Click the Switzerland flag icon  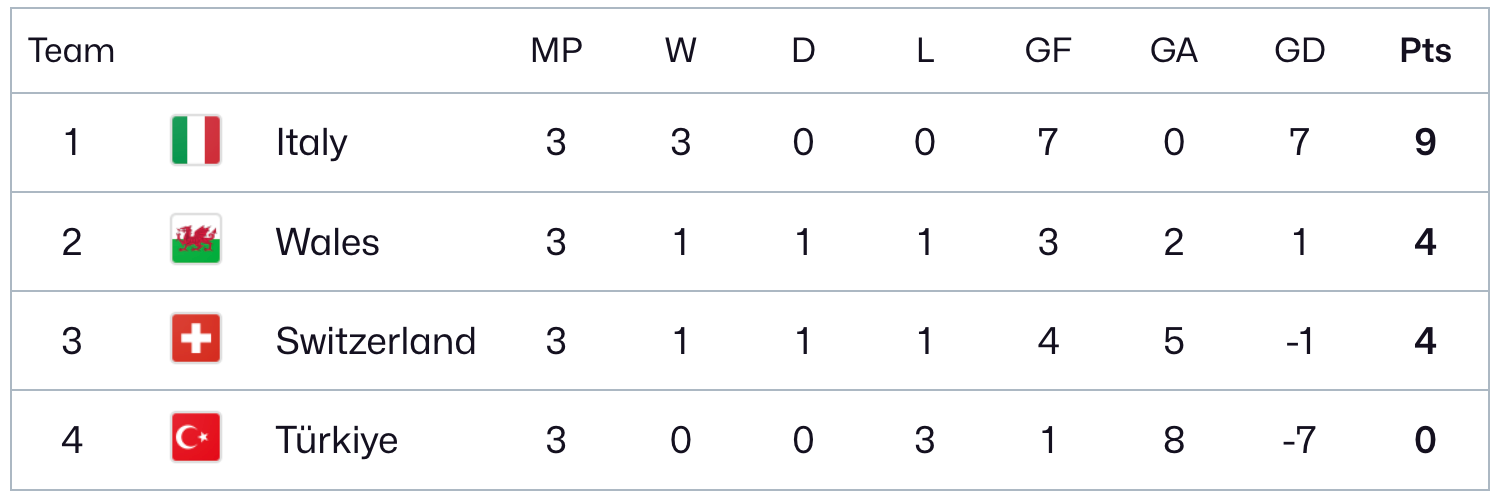[x=196, y=341]
